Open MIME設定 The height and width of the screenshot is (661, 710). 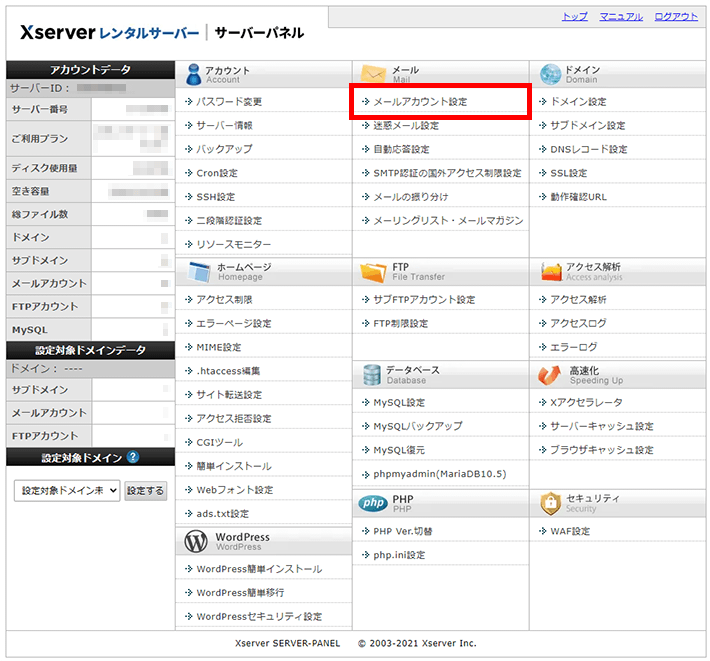tap(219, 347)
